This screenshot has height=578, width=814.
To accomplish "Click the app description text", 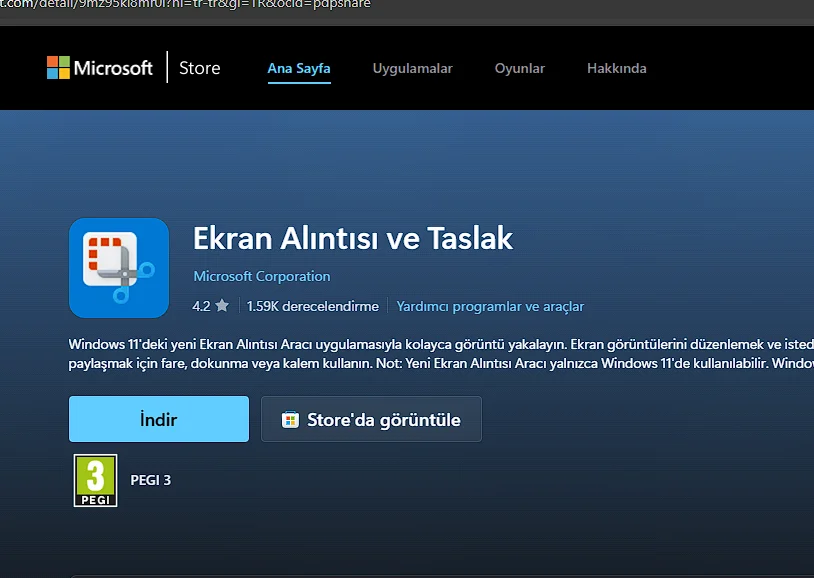I will coord(441,354).
